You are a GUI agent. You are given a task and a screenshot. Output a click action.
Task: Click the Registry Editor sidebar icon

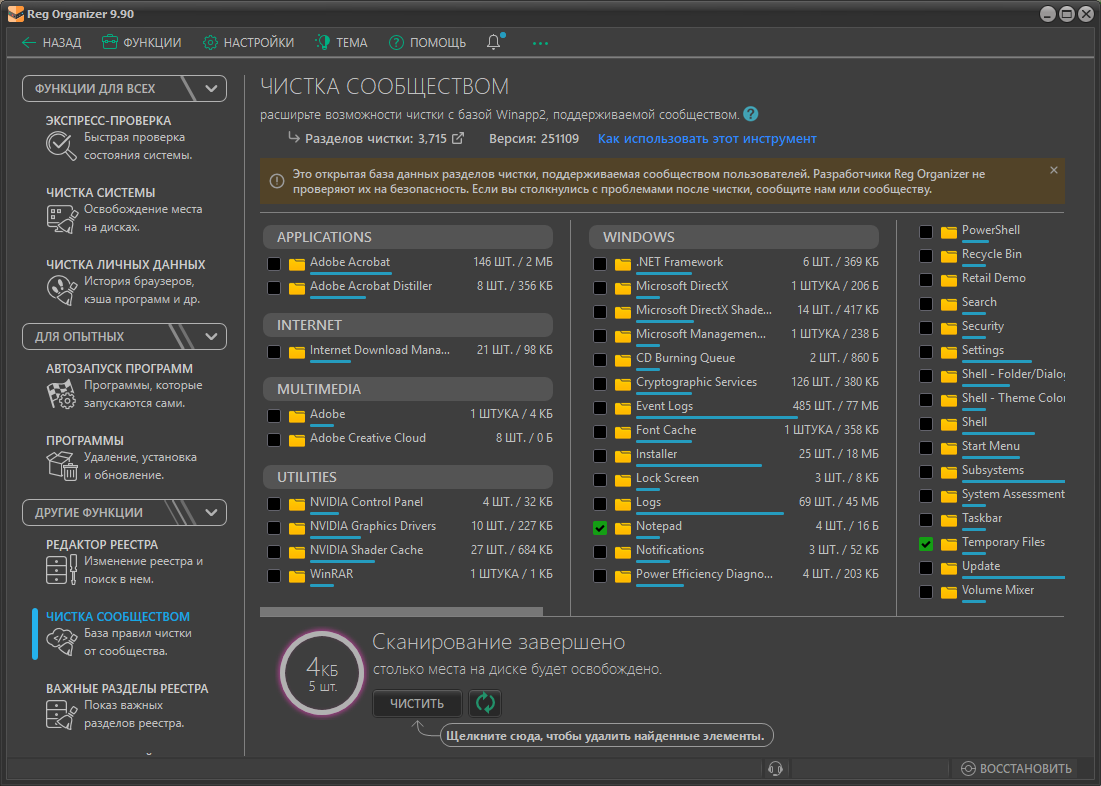point(61,570)
